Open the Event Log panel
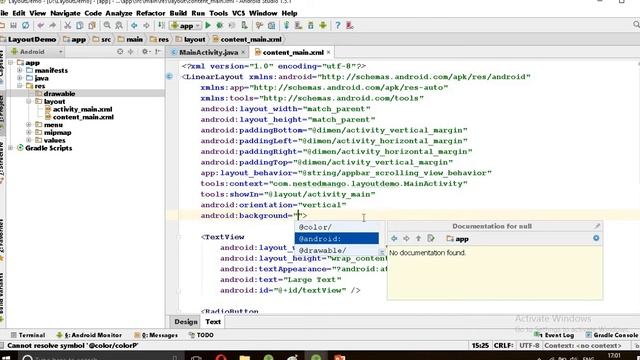 [x=554, y=335]
